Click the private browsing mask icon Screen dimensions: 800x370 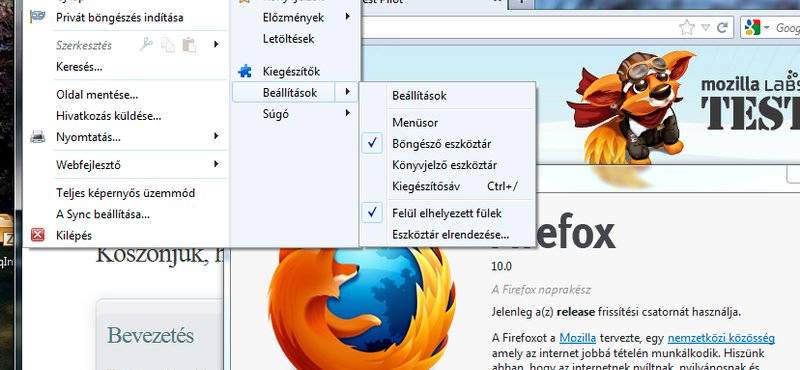38,17
